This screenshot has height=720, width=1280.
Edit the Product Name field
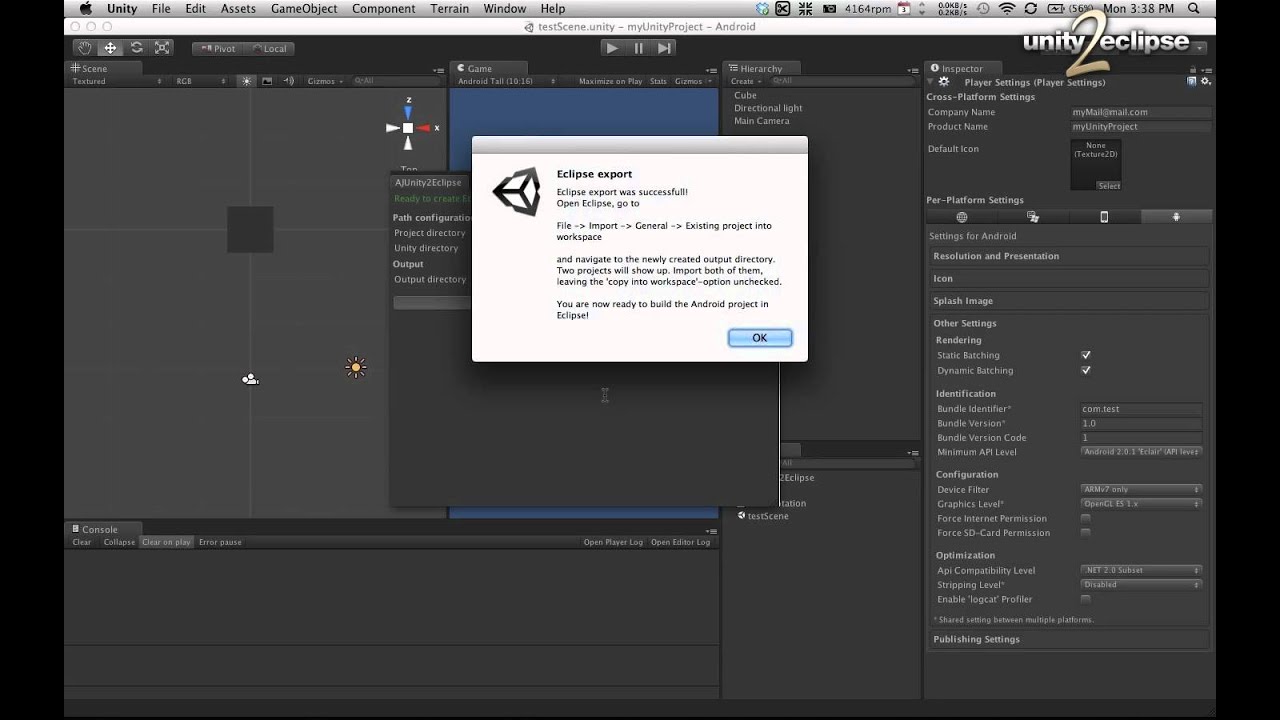pyautogui.click(x=1141, y=127)
